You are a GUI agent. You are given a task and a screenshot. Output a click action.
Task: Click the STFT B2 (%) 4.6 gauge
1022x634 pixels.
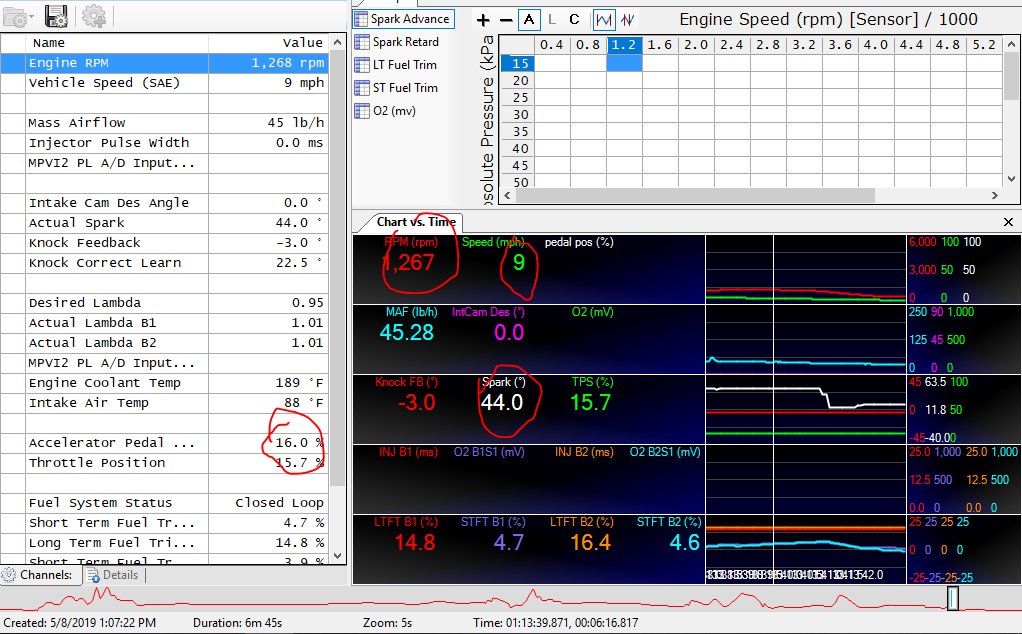coord(669,534)
